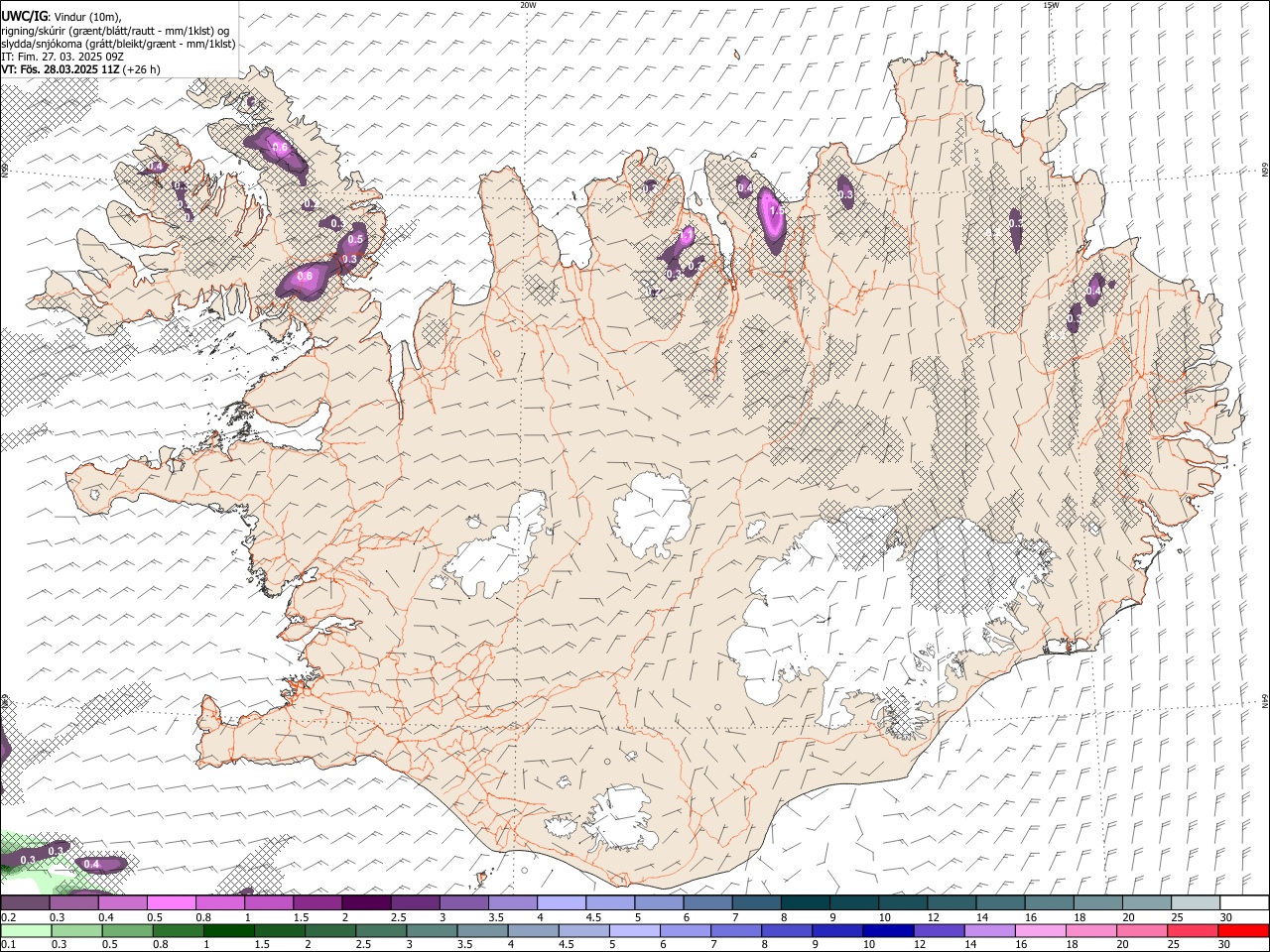Image resolution: width=1270 pixels, height=952 pixels.
Task: Pick the bottom-row blue swatch between 7 and 8
Action: pos(736,930)
